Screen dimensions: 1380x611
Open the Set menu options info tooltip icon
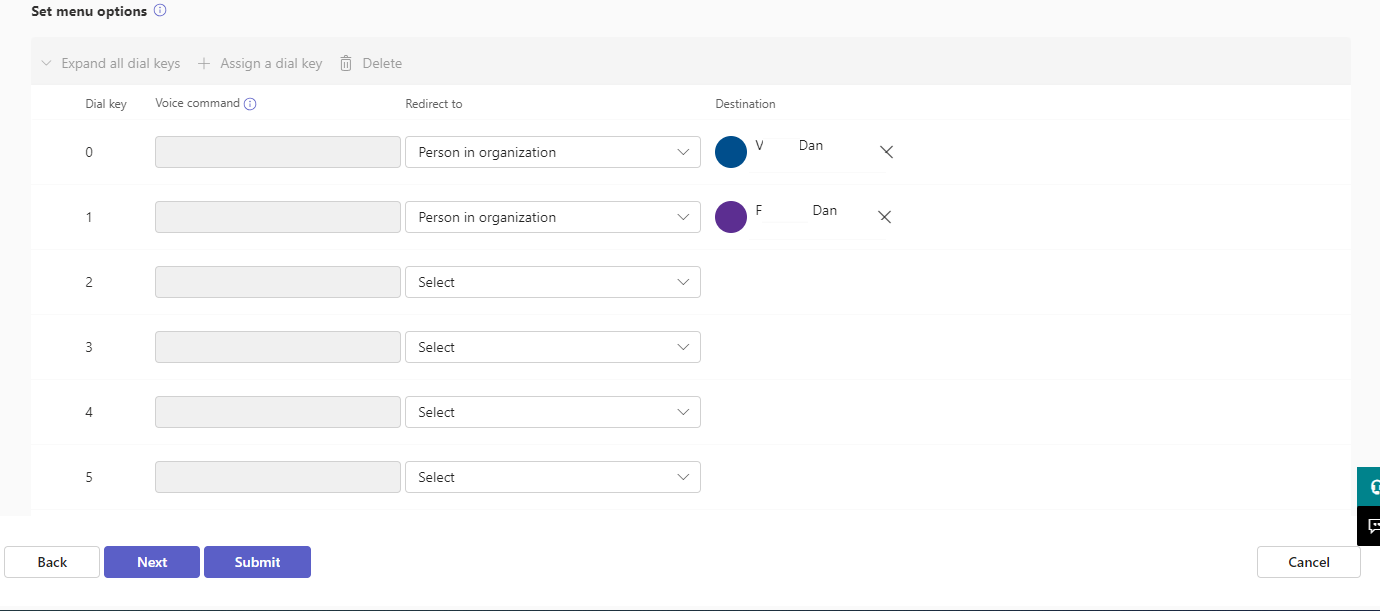[x=159, y=10]
